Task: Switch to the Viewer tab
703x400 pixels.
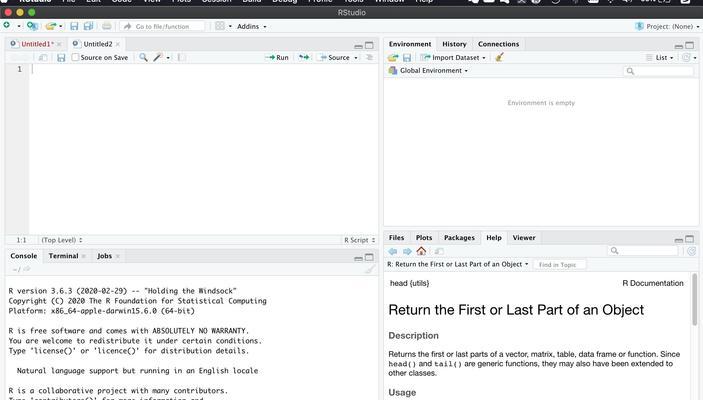Action: pyautogui.click(x=524, y=238)
